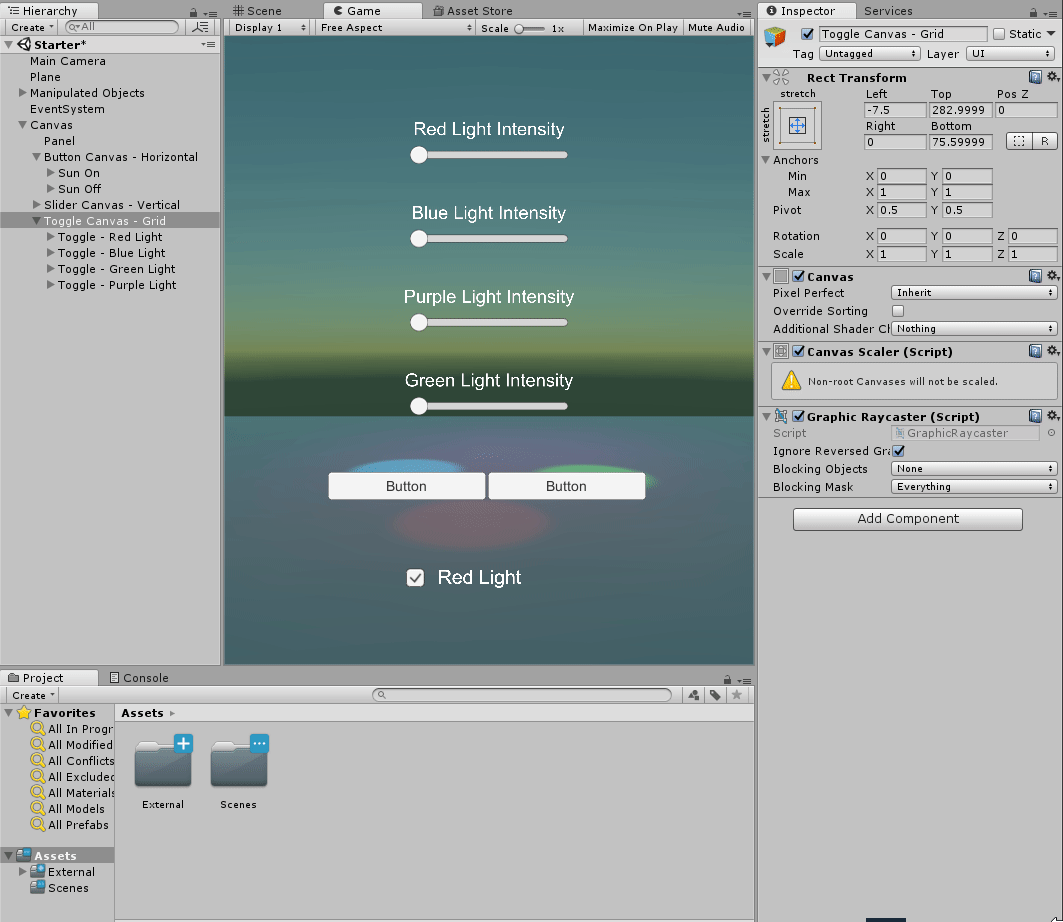Open the Rect Transform anchor presets box
Viewport: 1063px width, 922px height.
pos(797,125)
